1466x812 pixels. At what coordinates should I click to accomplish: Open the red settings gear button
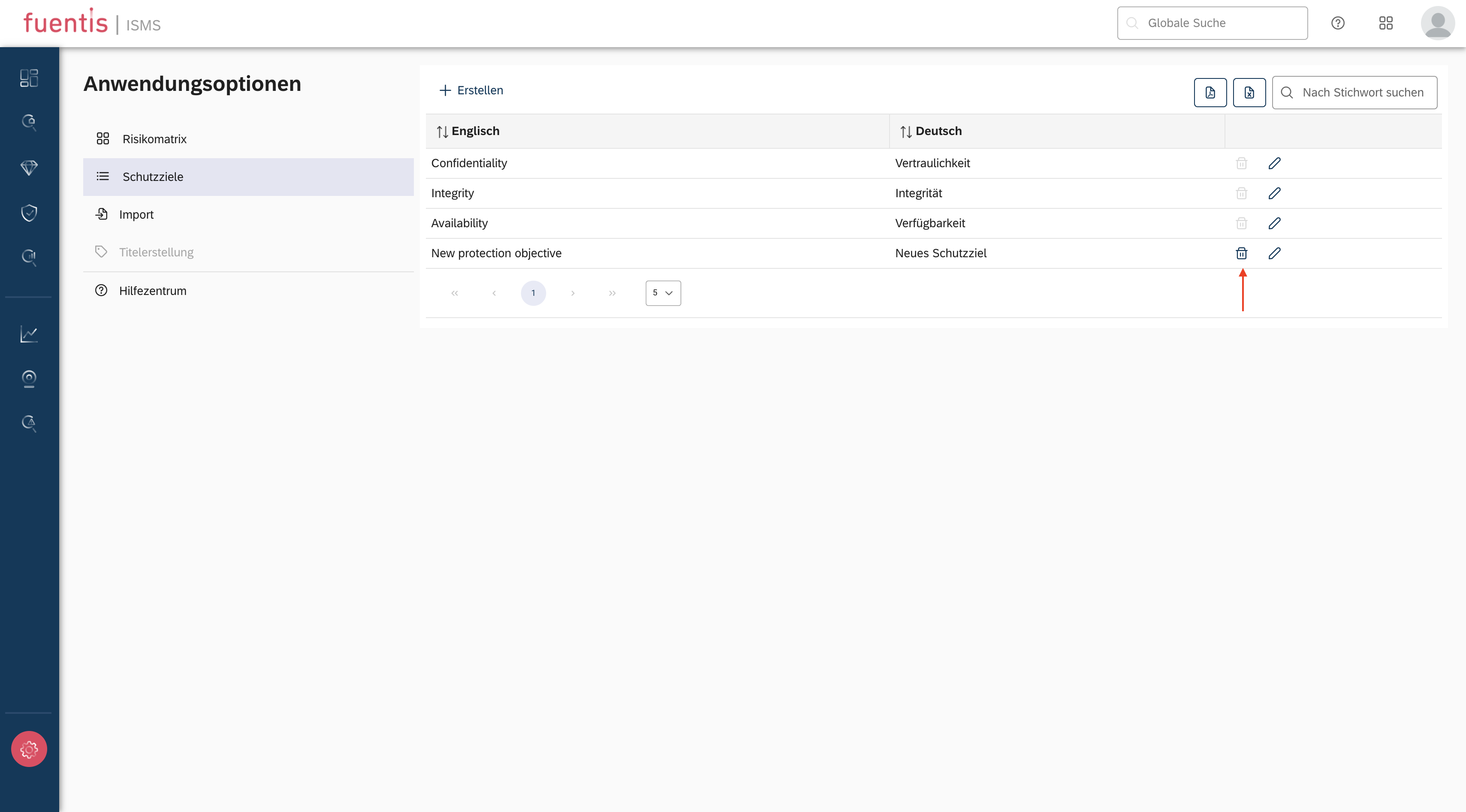(x=29, y=749)
